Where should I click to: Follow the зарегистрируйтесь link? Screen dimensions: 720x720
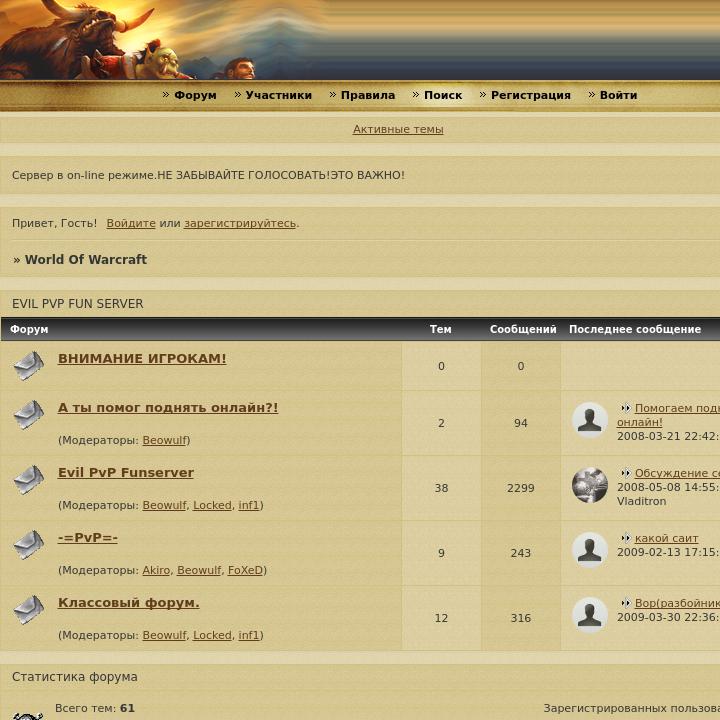pos(240,223)
